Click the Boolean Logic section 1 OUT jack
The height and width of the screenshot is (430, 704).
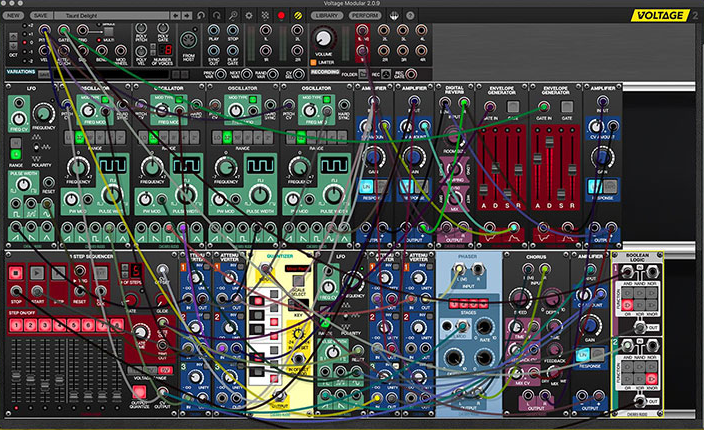[x=639, y=327]
